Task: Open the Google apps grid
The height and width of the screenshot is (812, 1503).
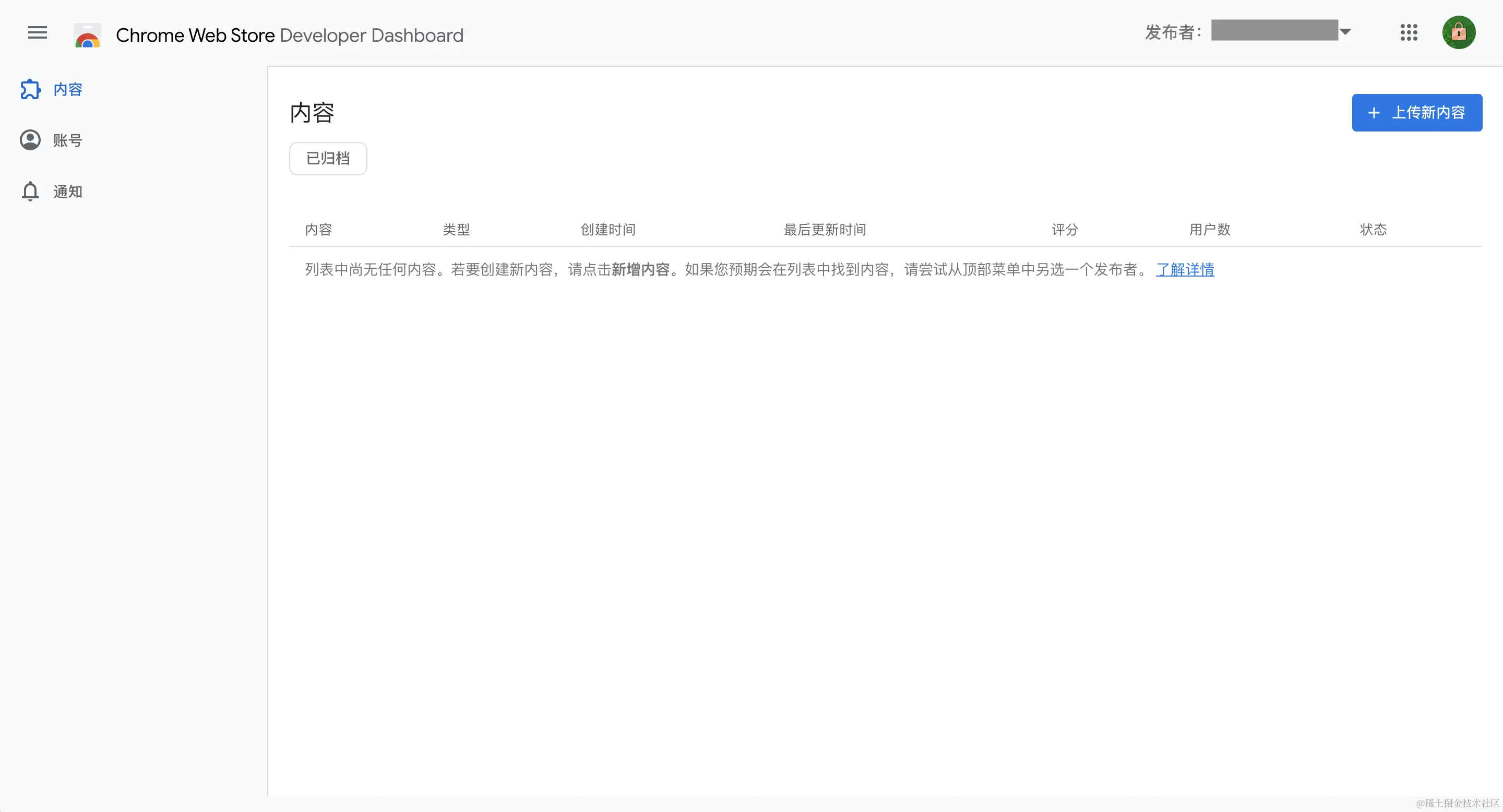Action: point(1409,33)
